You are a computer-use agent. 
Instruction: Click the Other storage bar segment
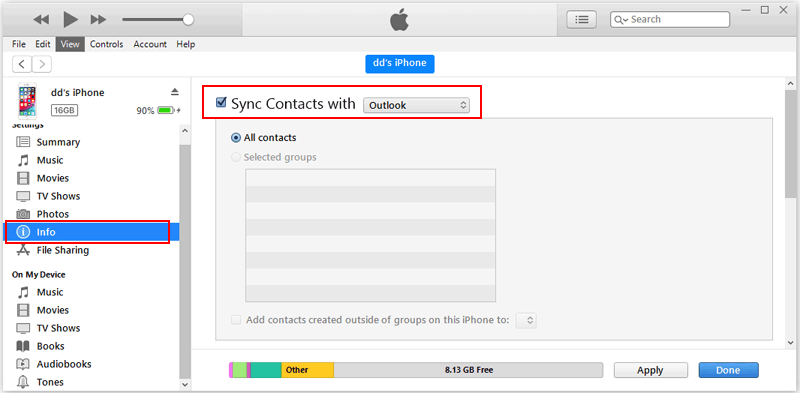(x=307, y=370)
